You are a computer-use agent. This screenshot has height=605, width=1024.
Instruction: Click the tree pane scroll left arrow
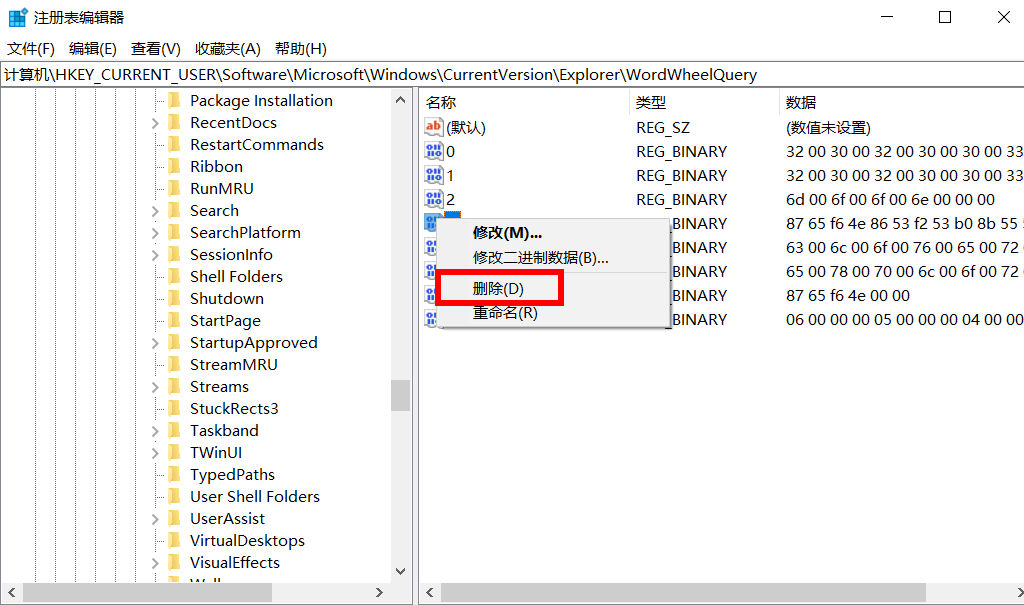coord(11,593)
